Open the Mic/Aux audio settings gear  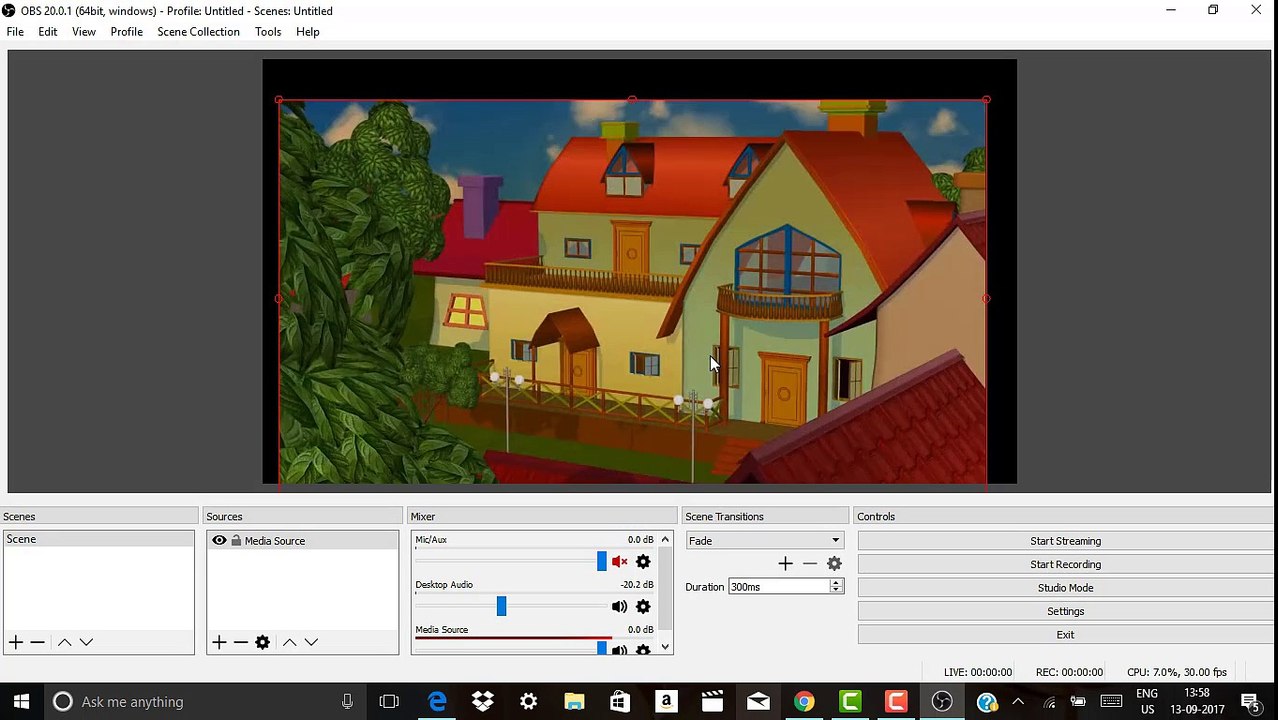tap(643, 562)
